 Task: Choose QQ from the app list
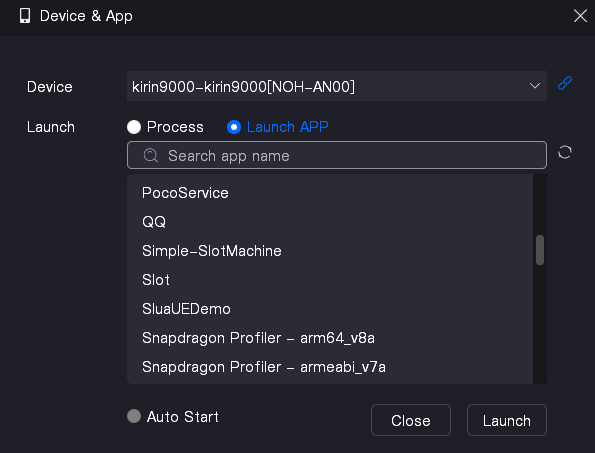(330, 222)
